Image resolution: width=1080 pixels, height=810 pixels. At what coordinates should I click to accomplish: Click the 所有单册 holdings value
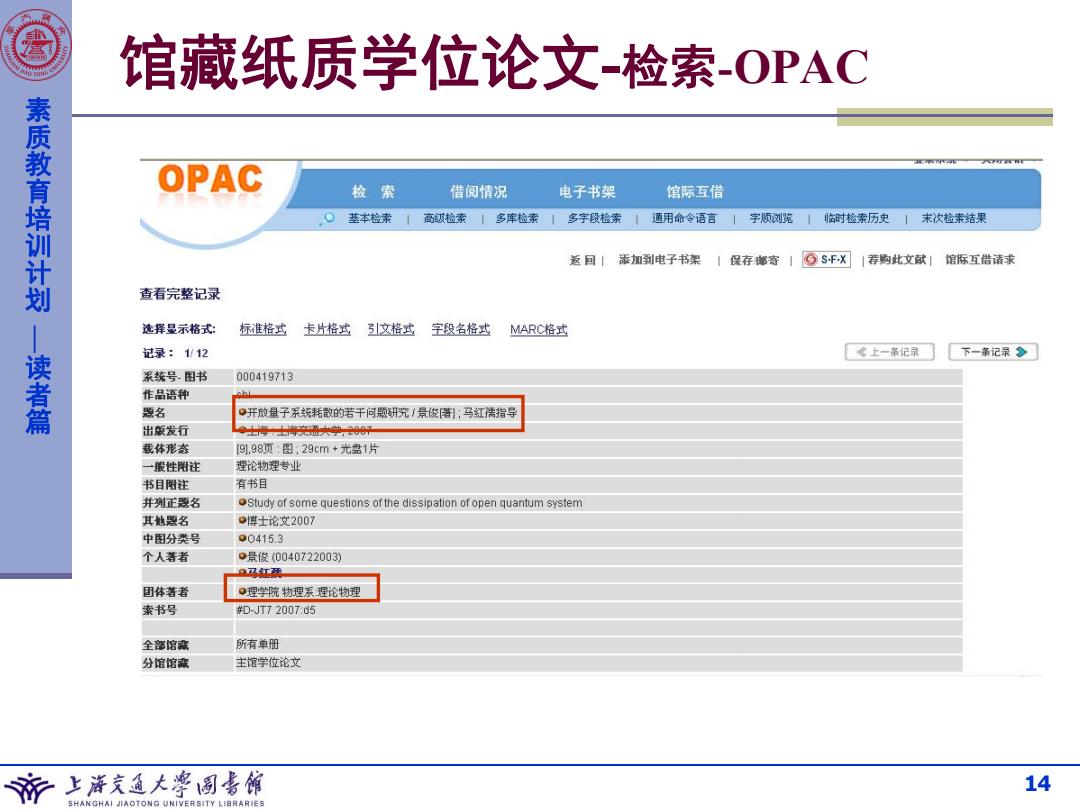point(258,645)
